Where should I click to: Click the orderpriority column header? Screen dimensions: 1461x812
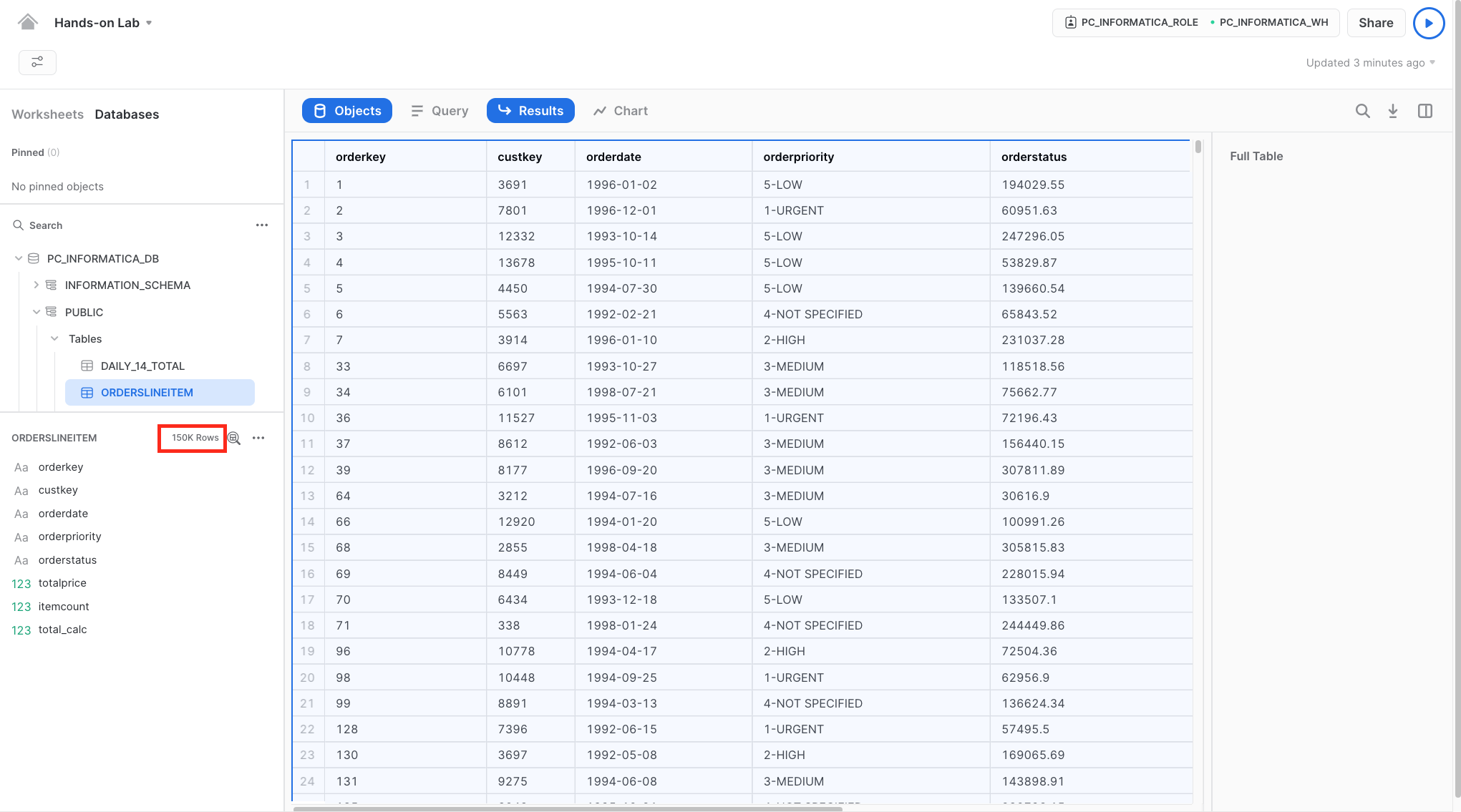pos(871,157)
